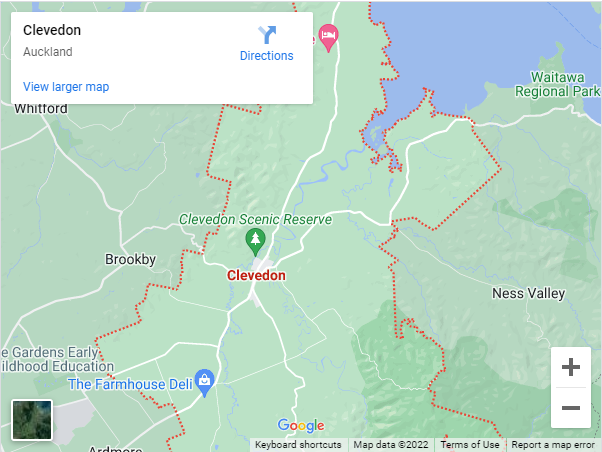Click the Clevedon Scenic Reserve text label
Image resolution: width=602 pixels, height=452 pixels.
click(255, 219)
